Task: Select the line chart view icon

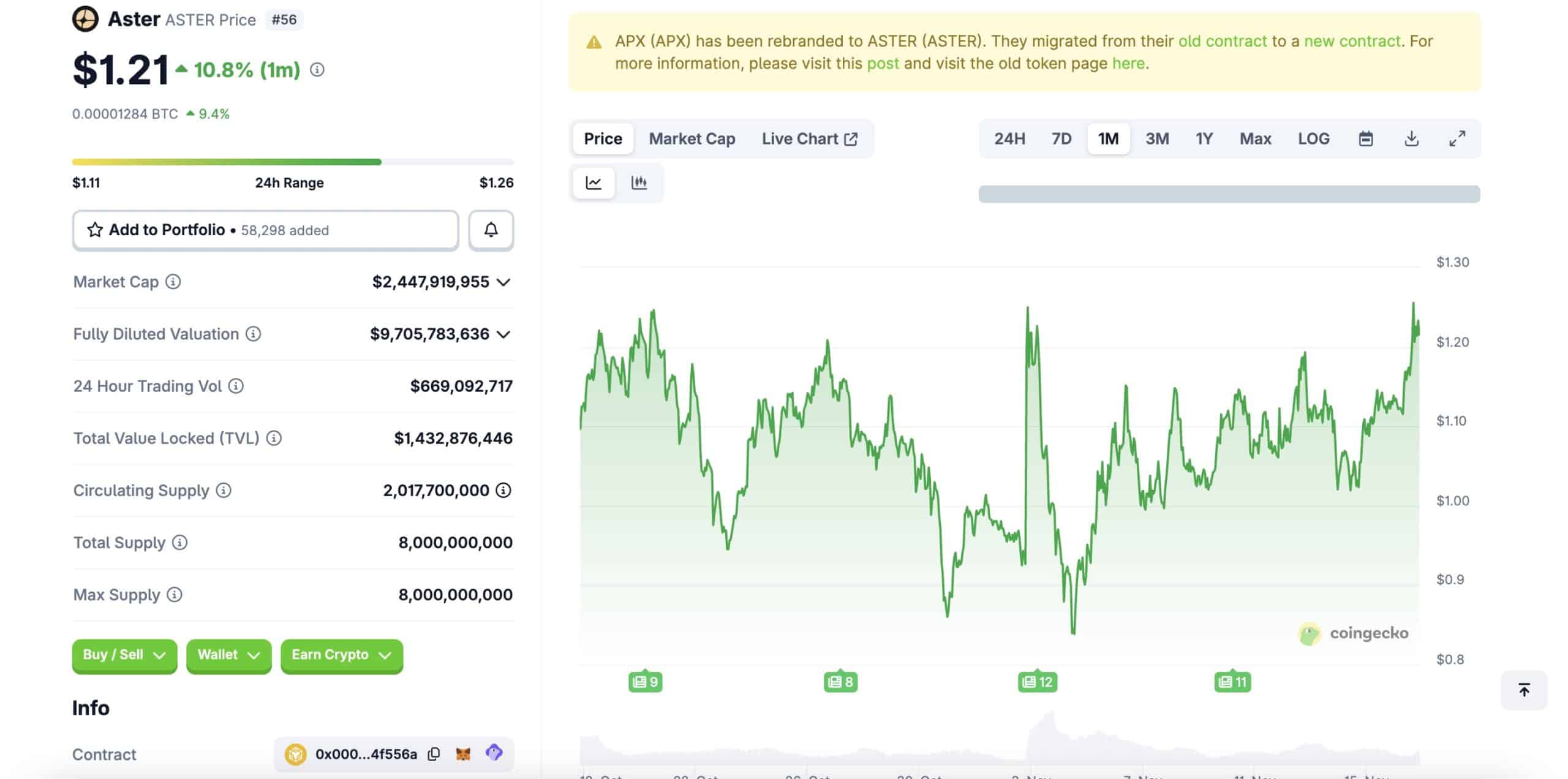Action: [x=593, y=182]
